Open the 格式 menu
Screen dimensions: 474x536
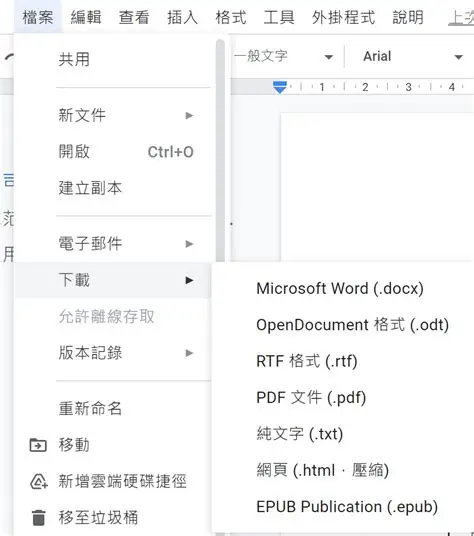(x=231, y=17)
